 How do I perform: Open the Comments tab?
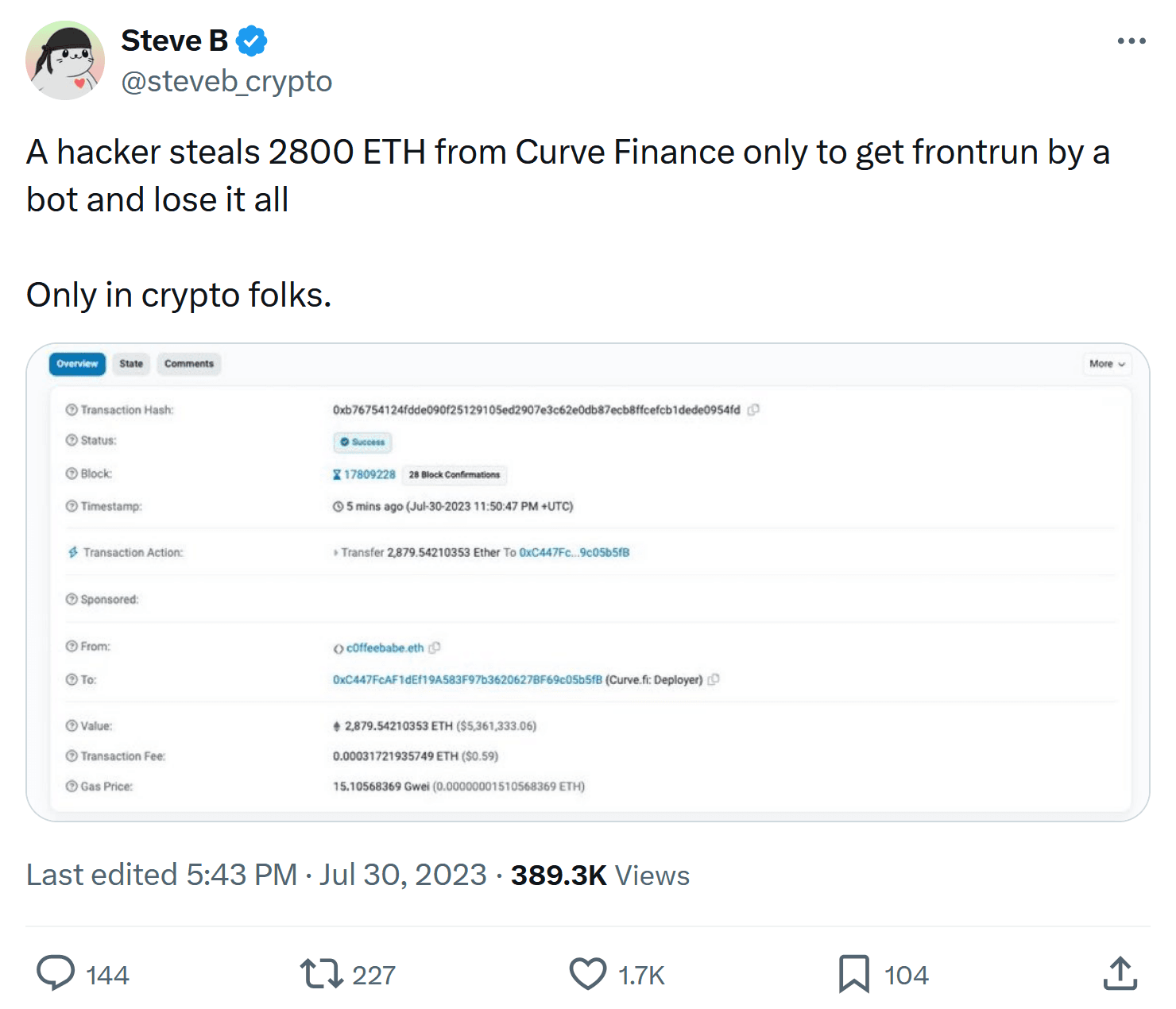coord(189,364)
